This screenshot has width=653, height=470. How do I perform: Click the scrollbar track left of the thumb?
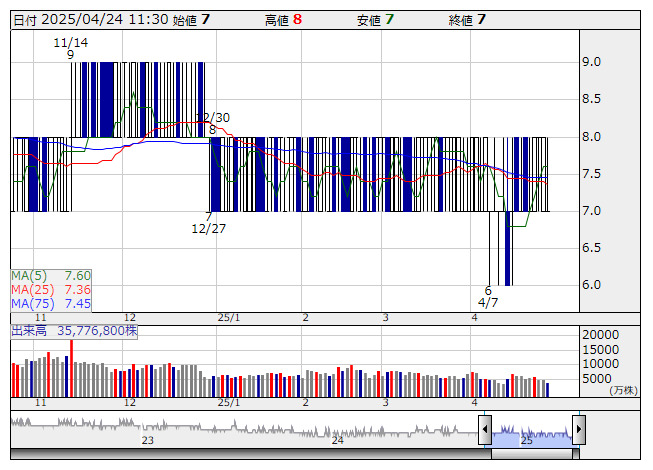click(251, 454)
